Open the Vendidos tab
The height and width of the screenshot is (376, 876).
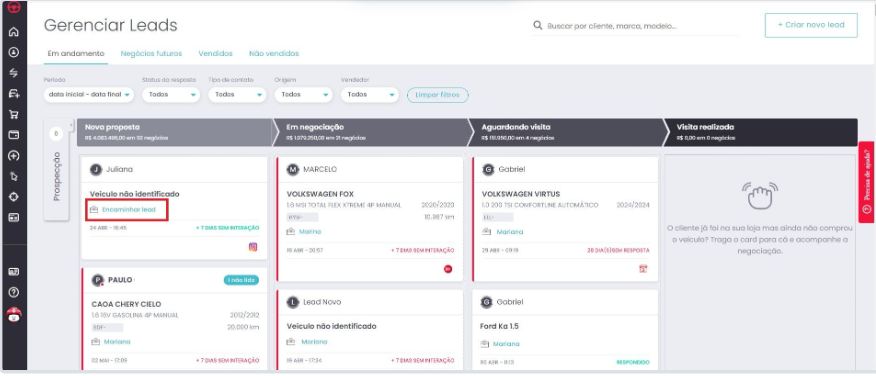(216, 54)
